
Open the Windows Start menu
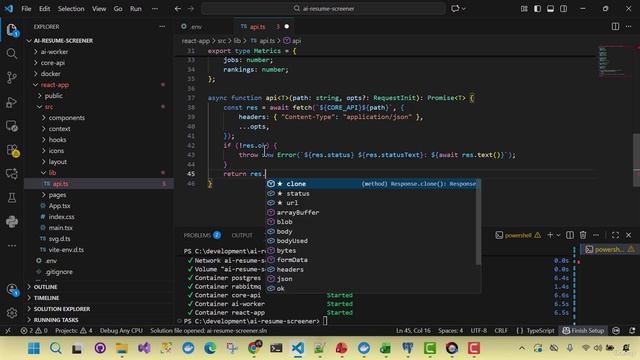(x=34, y=348)
